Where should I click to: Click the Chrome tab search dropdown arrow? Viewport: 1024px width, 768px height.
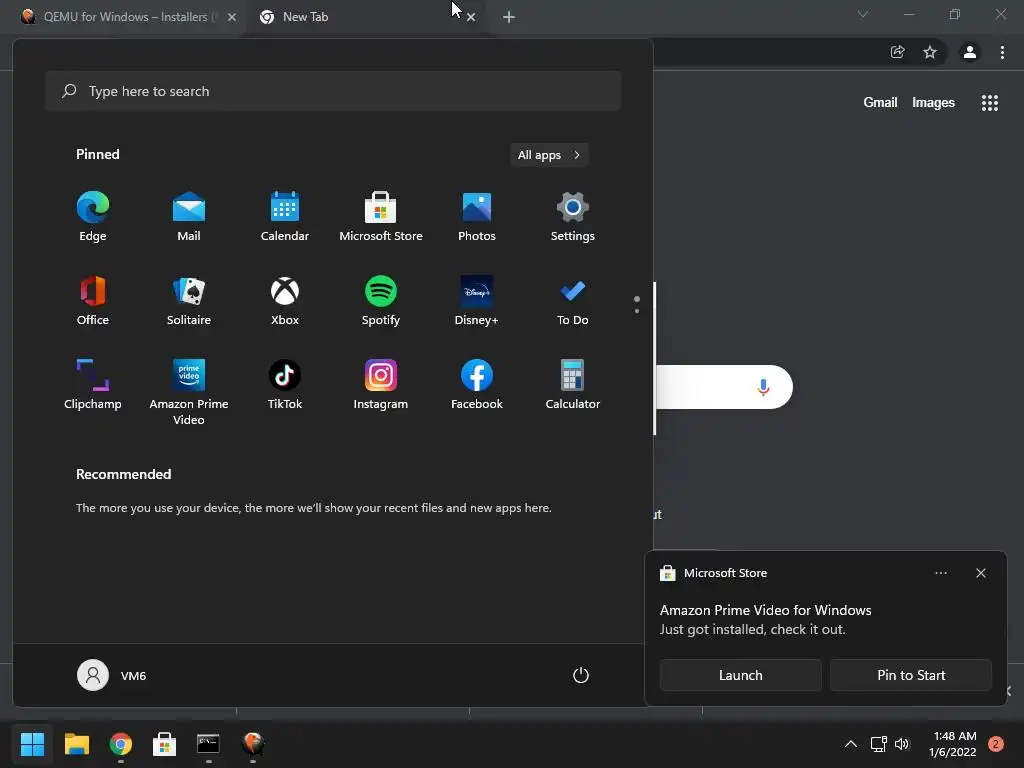863,14
